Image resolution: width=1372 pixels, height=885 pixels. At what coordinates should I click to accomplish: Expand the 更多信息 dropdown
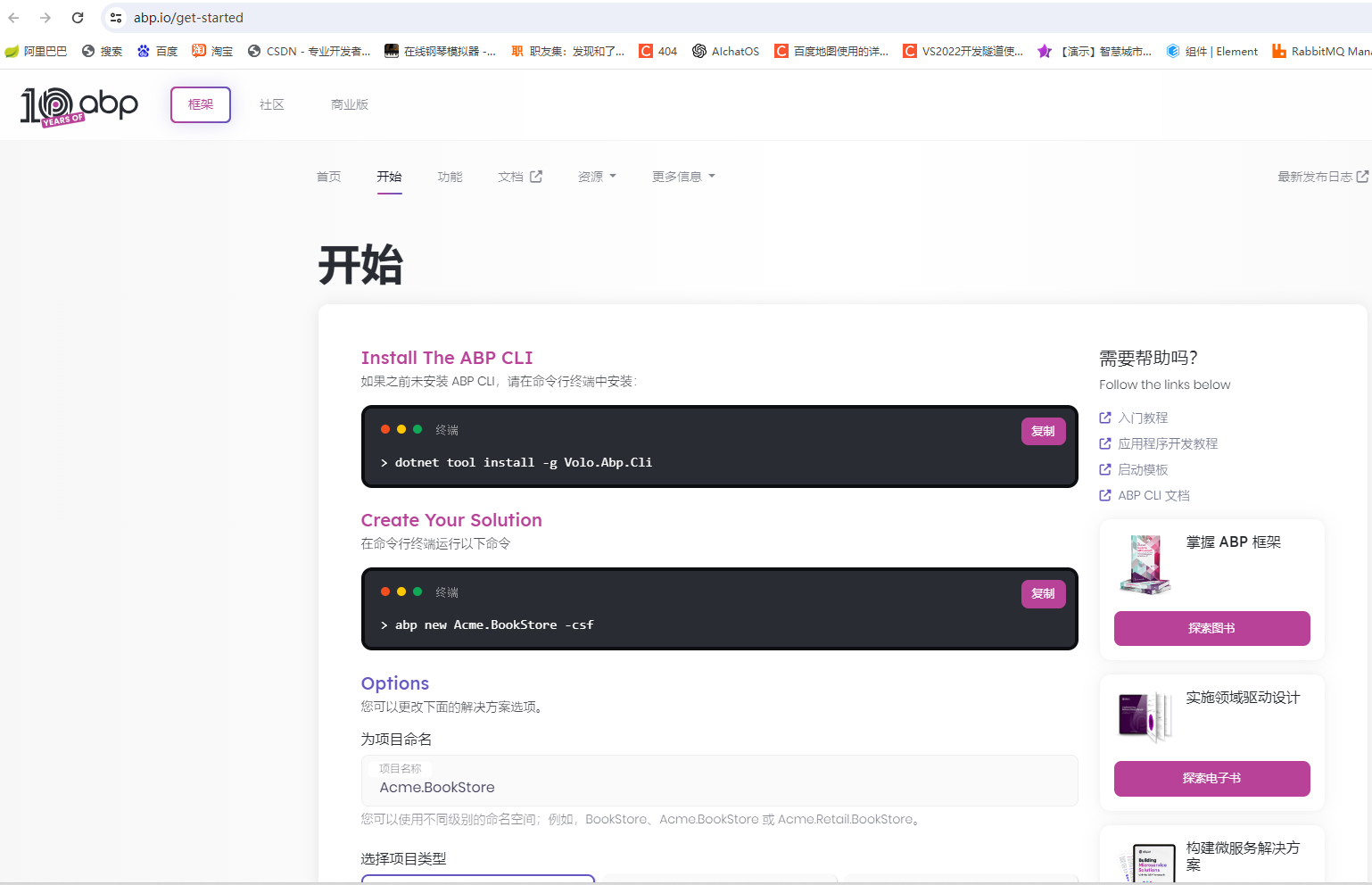682,176
